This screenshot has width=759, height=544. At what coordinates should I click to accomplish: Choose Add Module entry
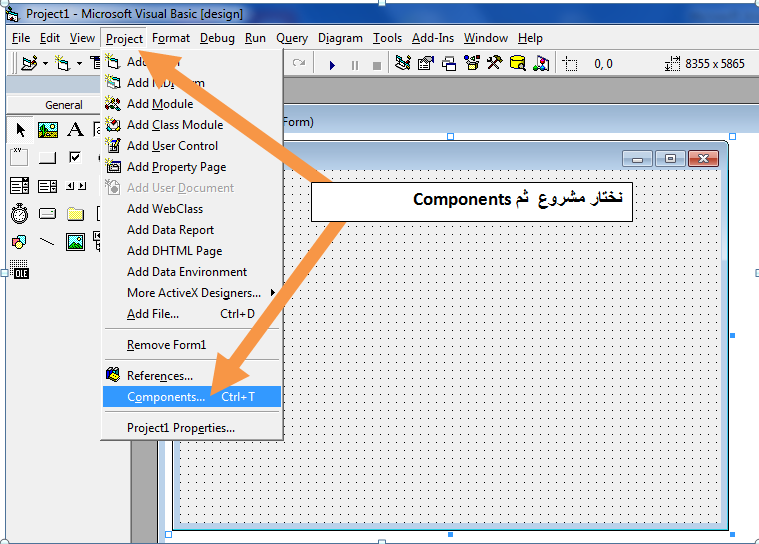pyautogui.click(x=193, y=104)
